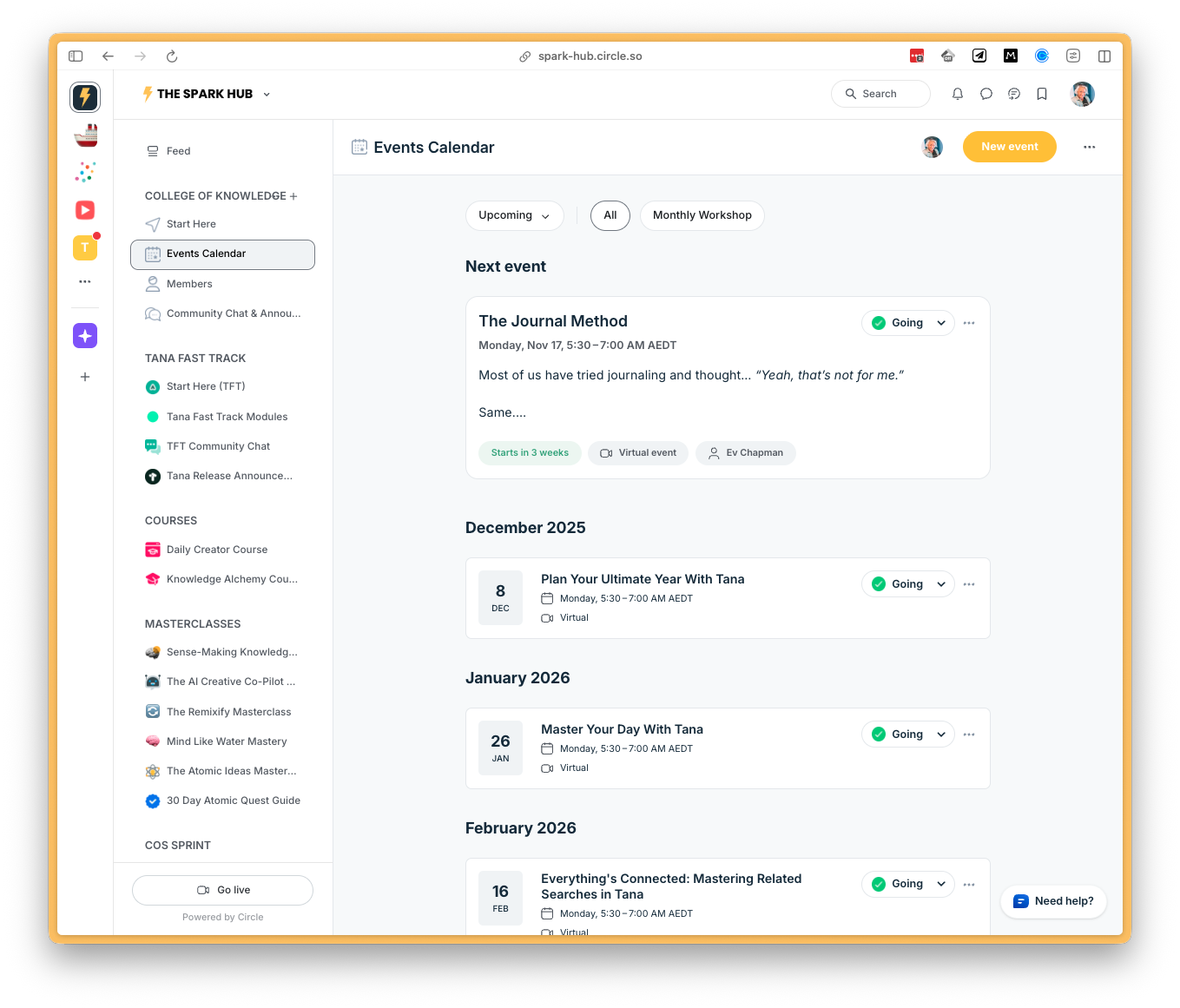
Task: Open the purple sparkle app icon
Action: pos(85,336)
